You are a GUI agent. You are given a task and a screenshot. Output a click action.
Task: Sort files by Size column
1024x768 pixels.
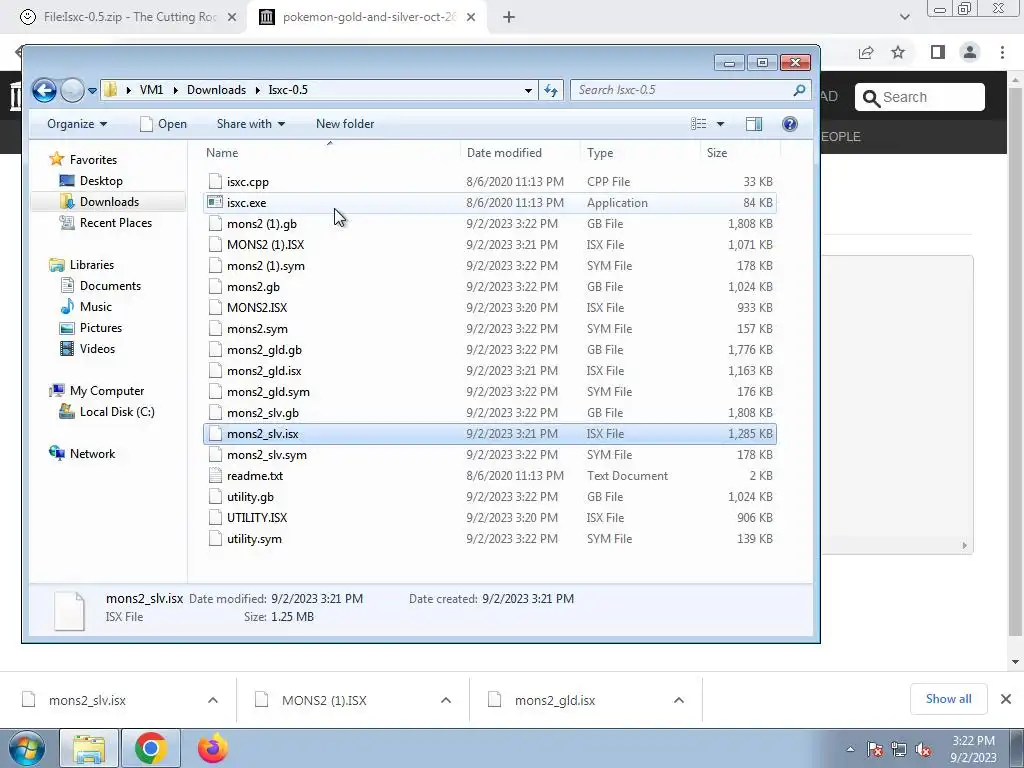point(740,153)
